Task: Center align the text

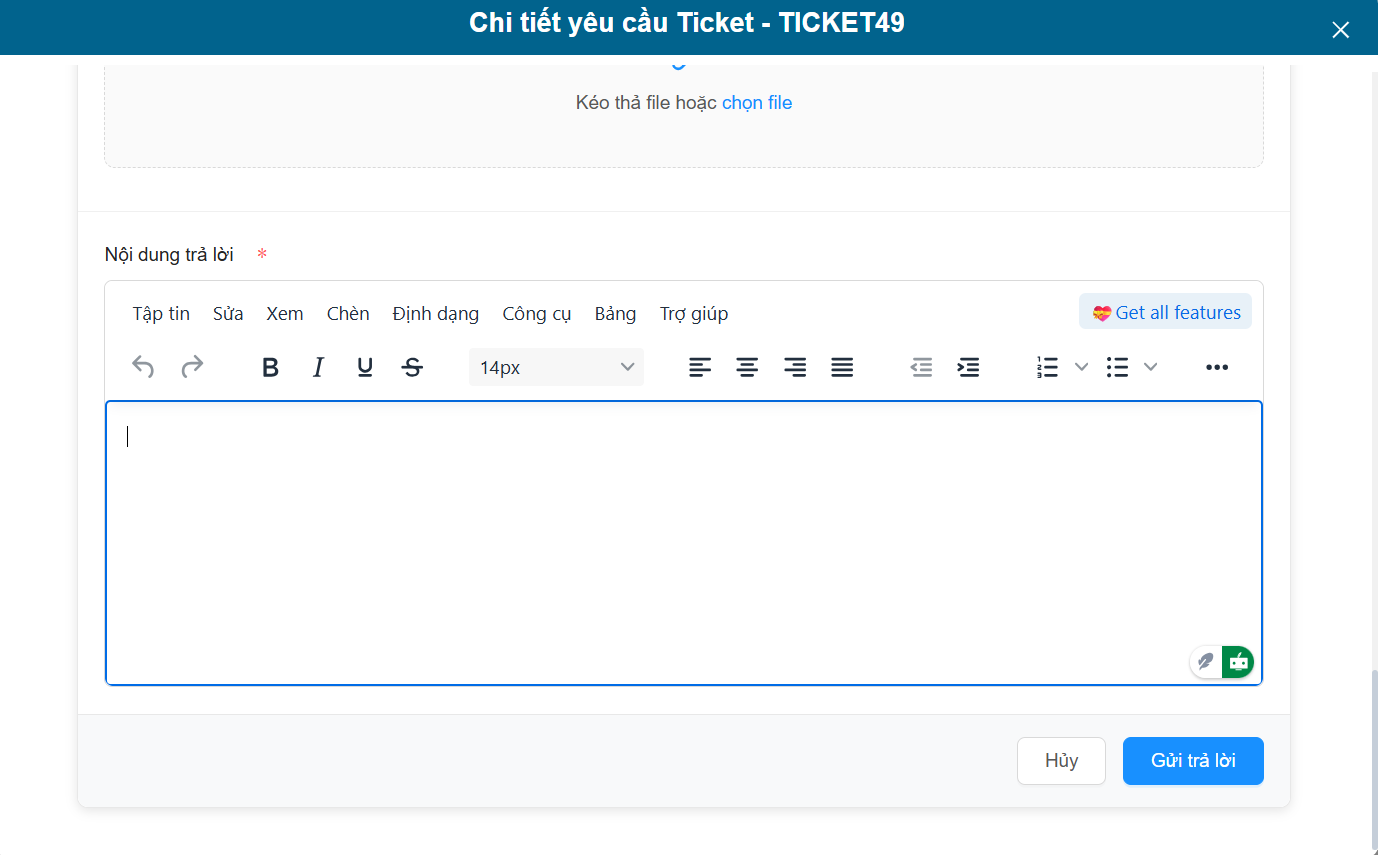Action: pyautogui.click(x=747, y=367)
